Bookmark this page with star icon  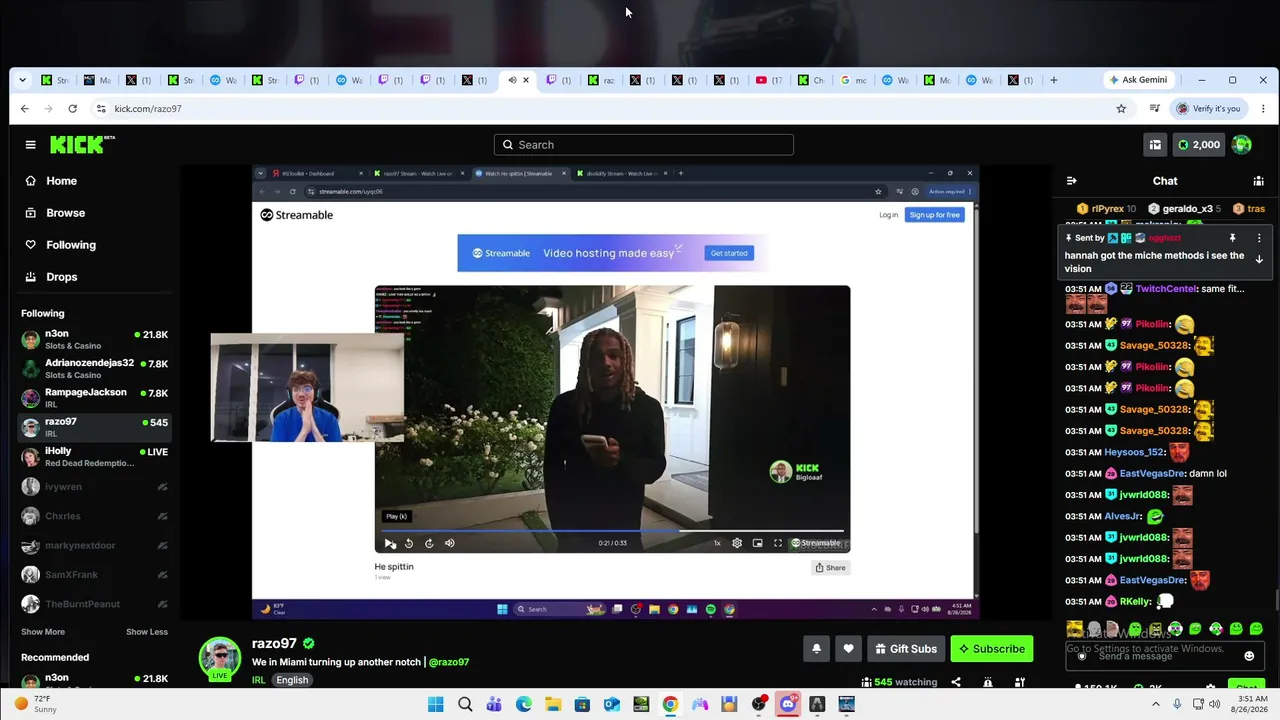(1121, 108)
